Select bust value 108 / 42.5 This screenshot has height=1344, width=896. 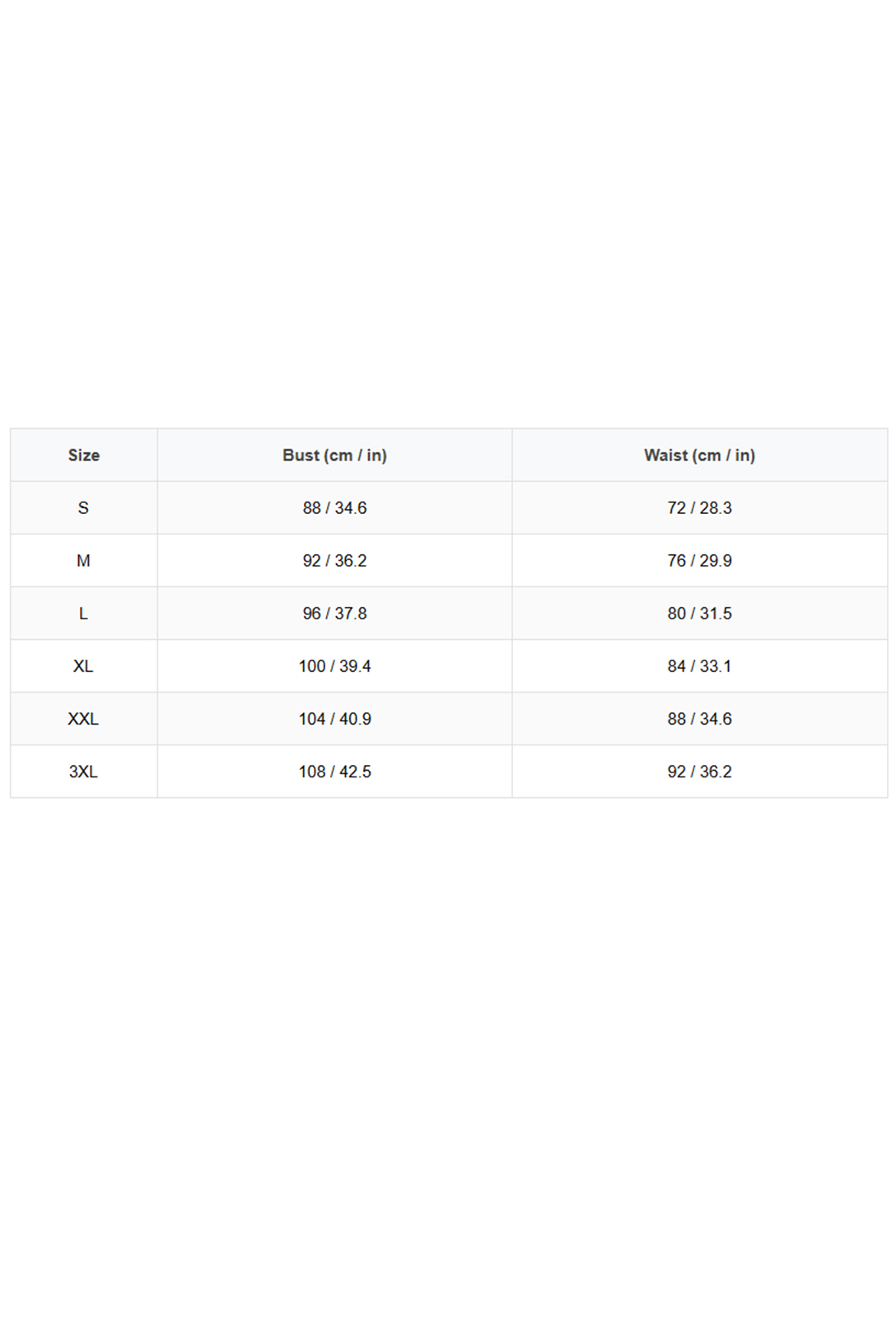pyautogui.click(x=334, y=772)
